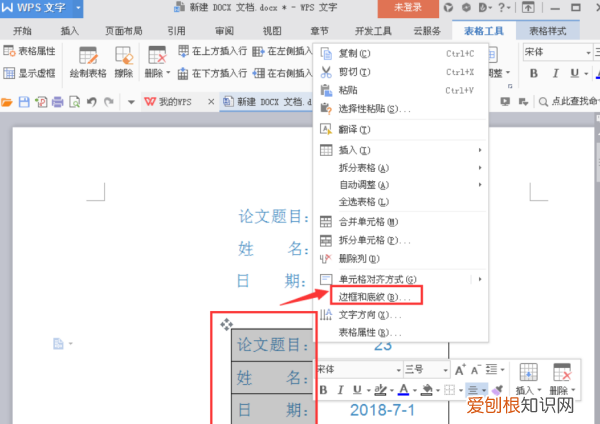
Task: Choose 删除列(D) from context menu
Action: [x=401, y=259]
